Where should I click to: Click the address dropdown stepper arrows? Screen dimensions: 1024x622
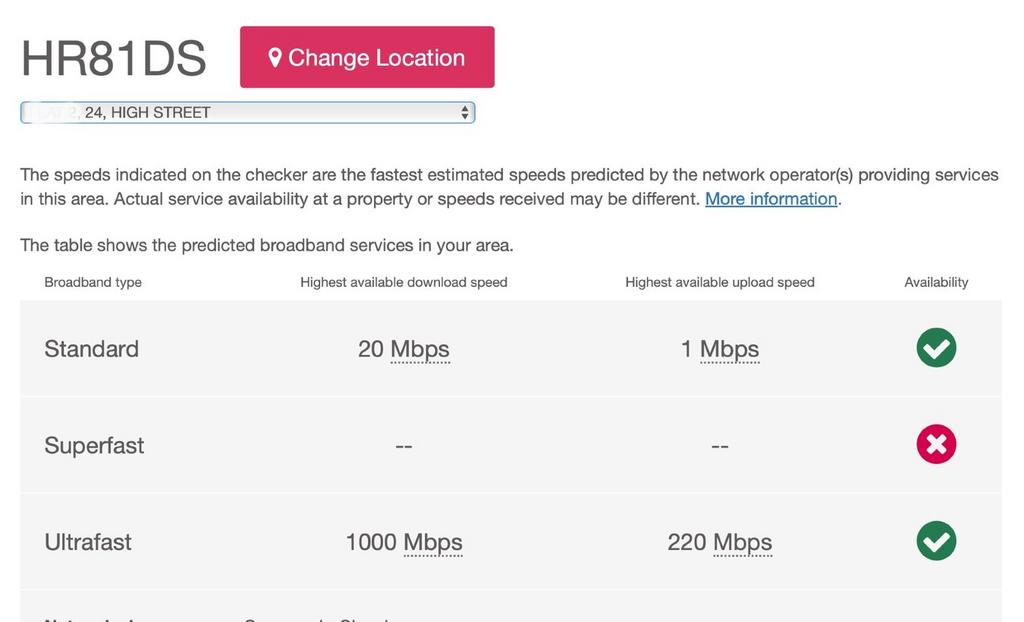[464, 112]
